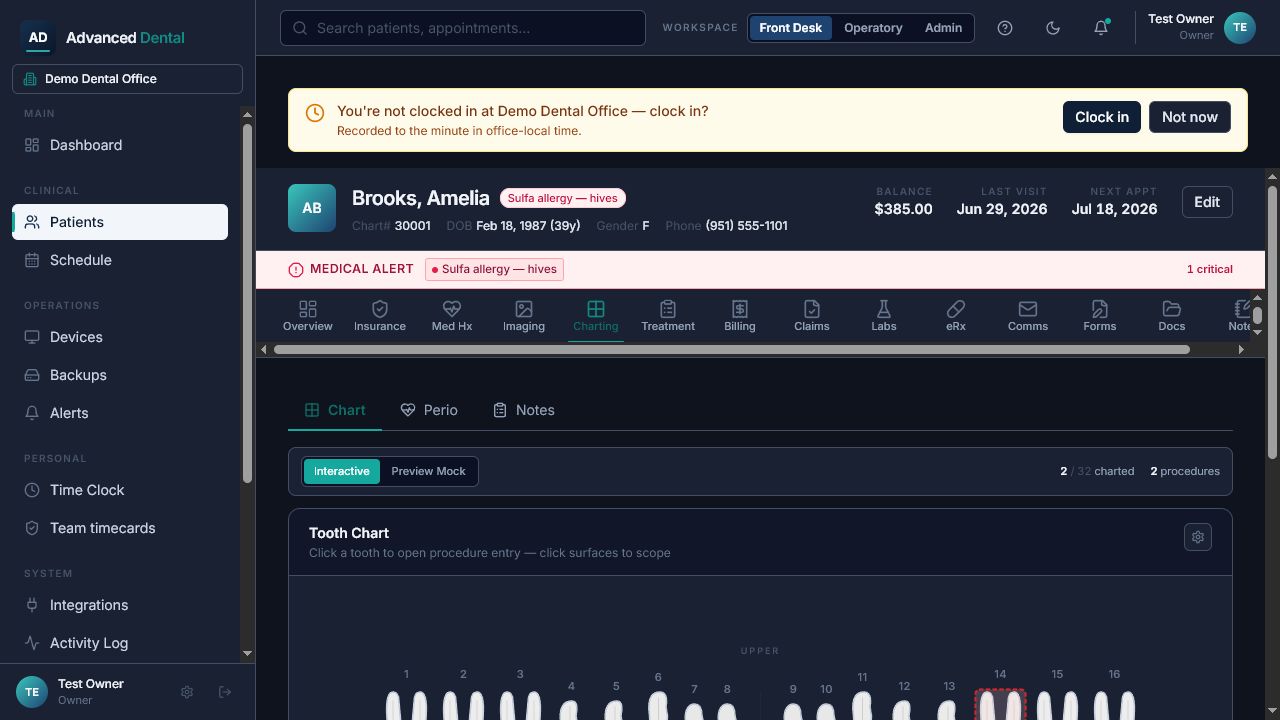
Task: Switch to the Notes sub-tab
Action: pyautogui.click(x=524, y=410)
